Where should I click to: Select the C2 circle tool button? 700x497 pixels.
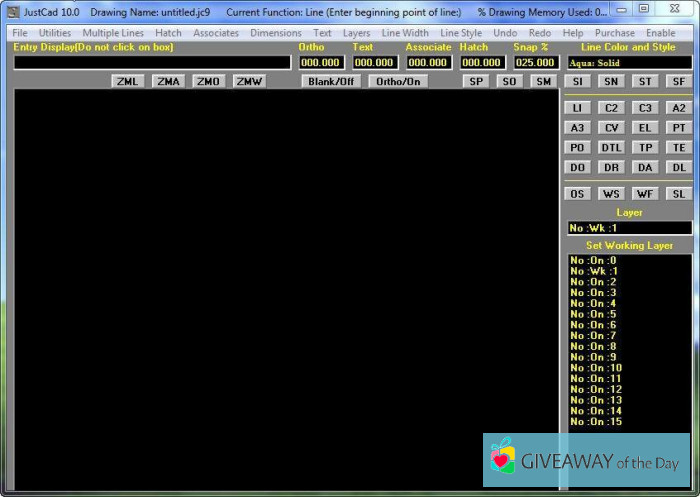pyautogui.click(x=611, y=108)
